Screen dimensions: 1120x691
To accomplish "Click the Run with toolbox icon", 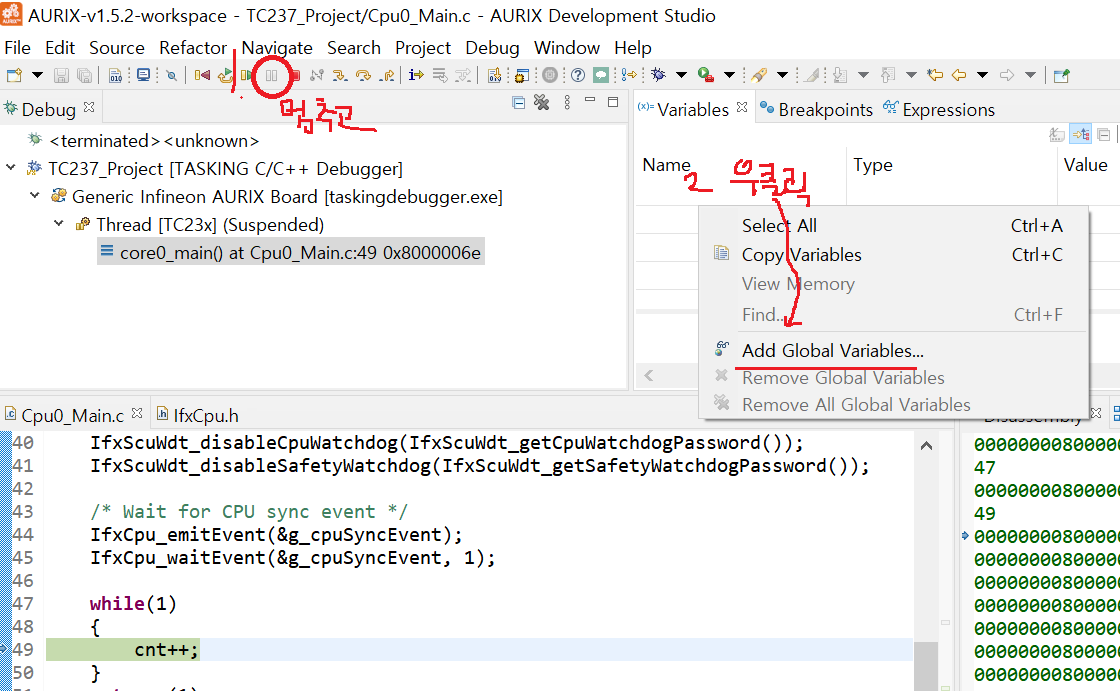I will point(706,75).
